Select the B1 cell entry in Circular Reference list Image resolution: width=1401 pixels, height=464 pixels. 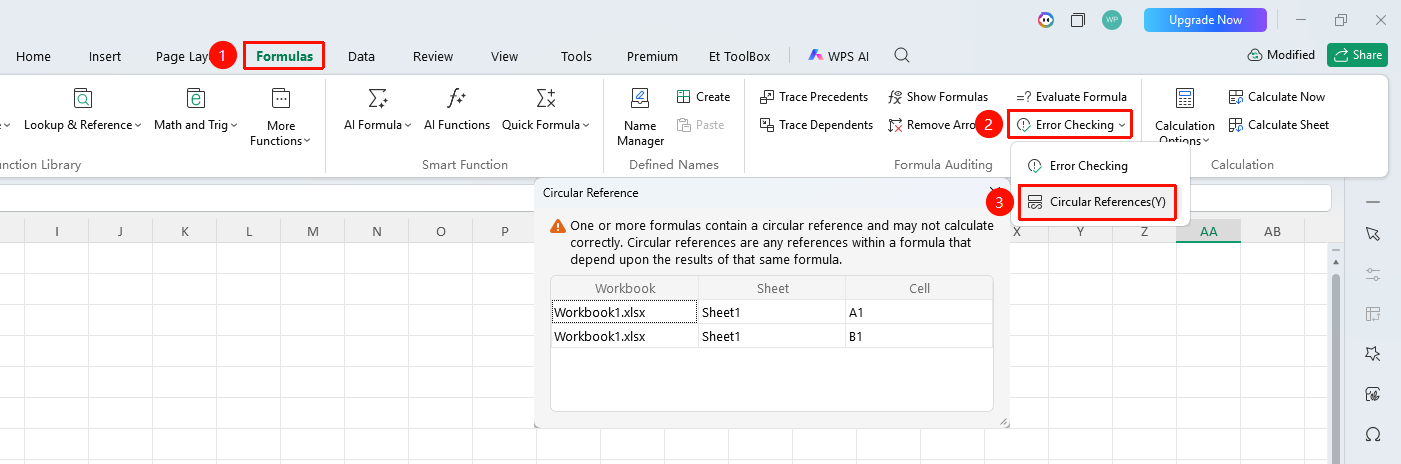(919, 336)
